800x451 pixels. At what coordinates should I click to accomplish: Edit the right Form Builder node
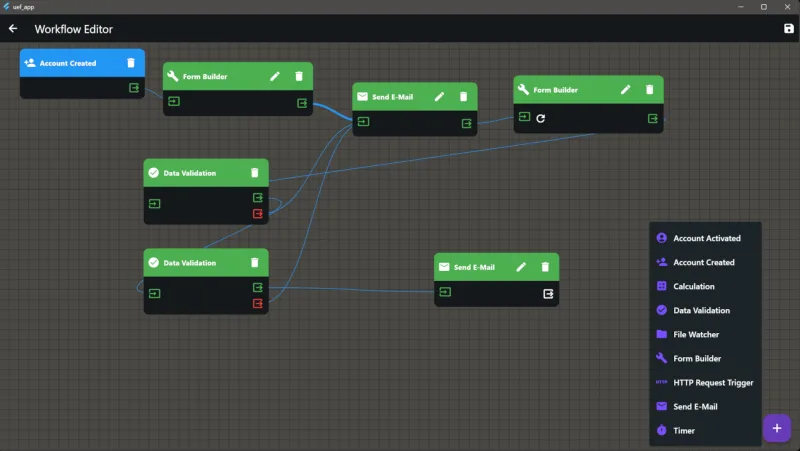click(x=625, y=89)
